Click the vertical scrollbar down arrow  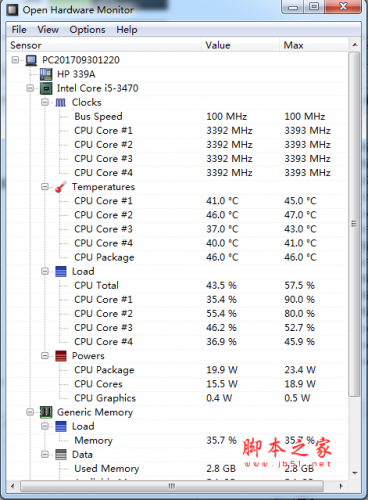[x=355, y=473]
